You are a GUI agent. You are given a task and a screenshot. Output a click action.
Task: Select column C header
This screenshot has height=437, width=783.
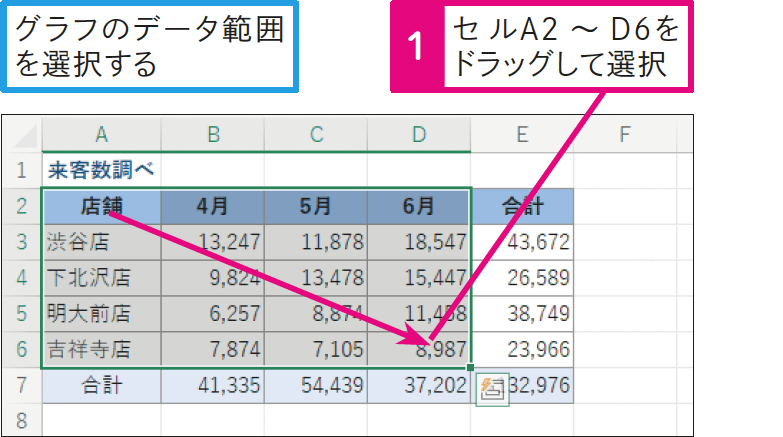click(316, 134)
